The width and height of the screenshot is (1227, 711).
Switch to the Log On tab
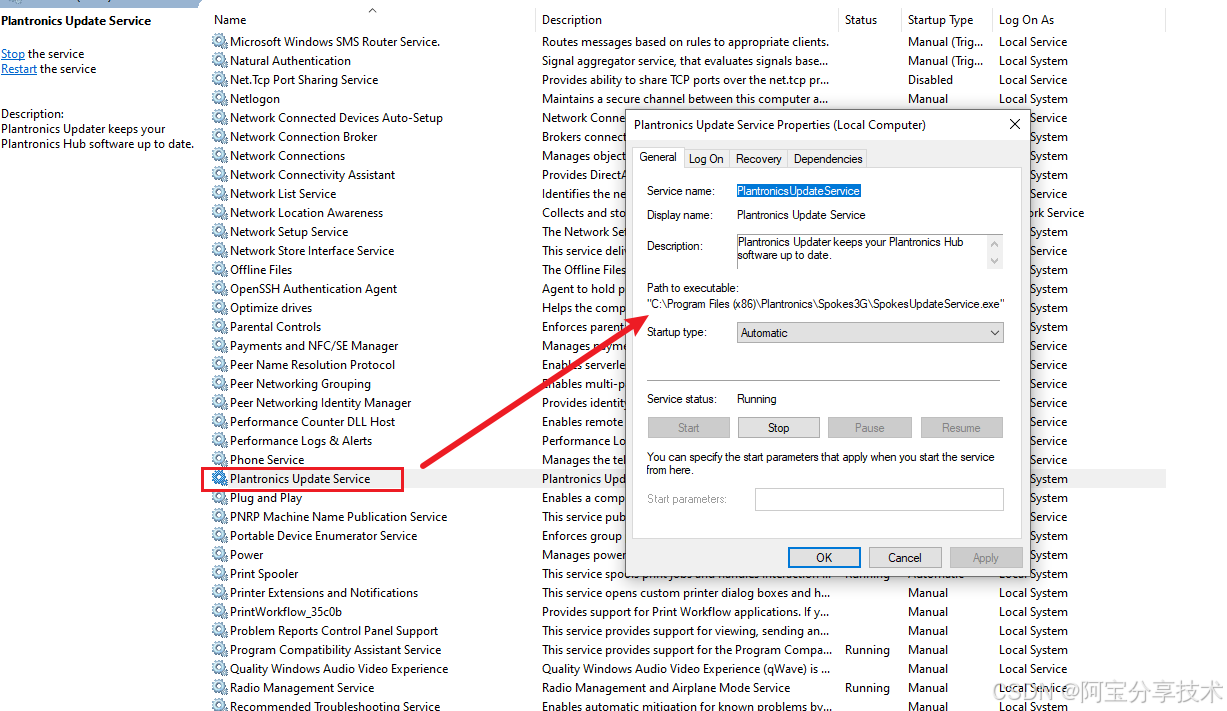pyautogui.click(x=706, y=159)
